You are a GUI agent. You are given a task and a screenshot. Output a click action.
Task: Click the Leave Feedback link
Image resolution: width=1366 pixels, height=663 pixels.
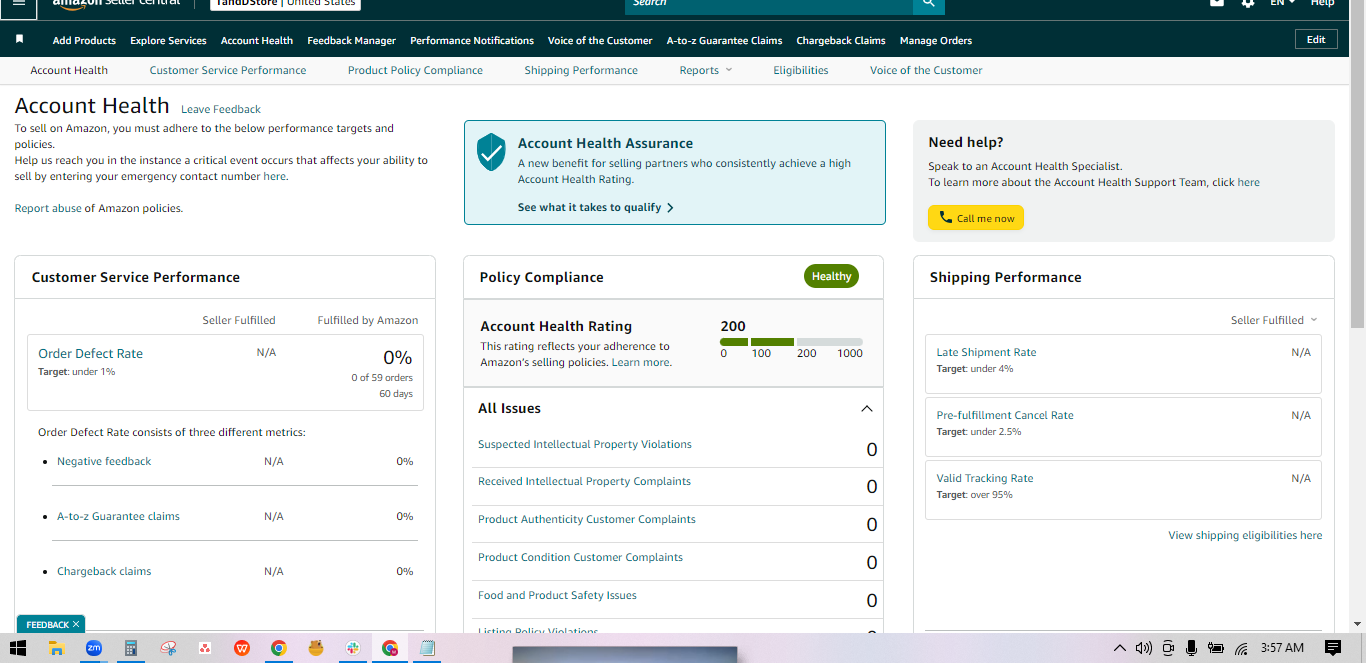(x=221, y=109)
